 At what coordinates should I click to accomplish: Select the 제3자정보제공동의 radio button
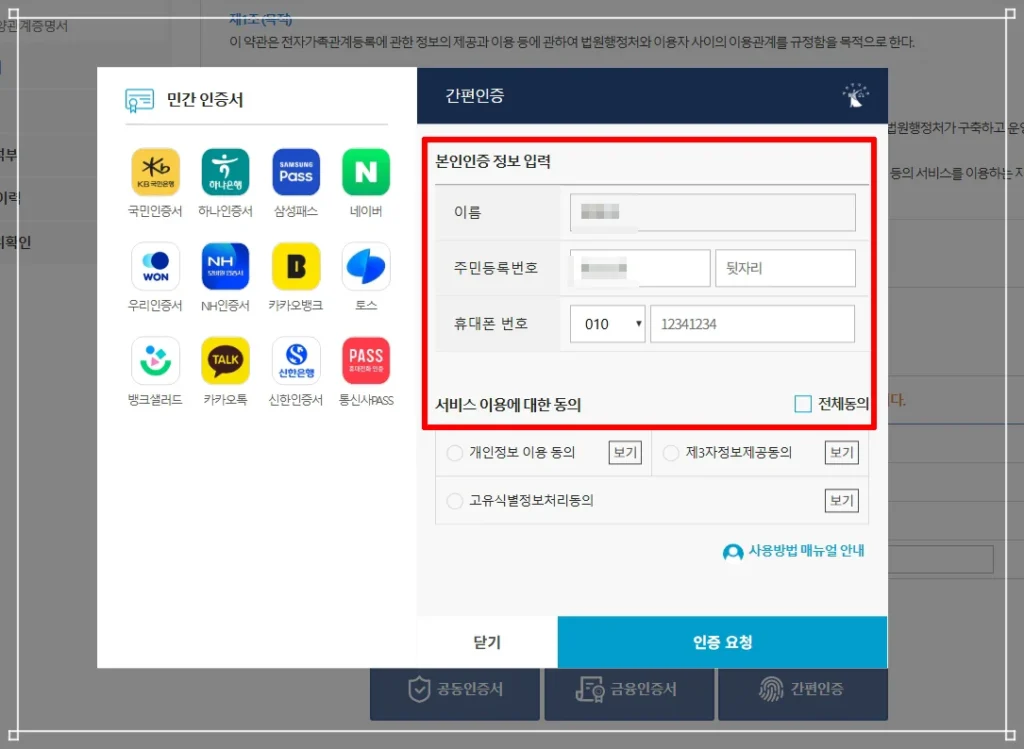coord(671,453)
